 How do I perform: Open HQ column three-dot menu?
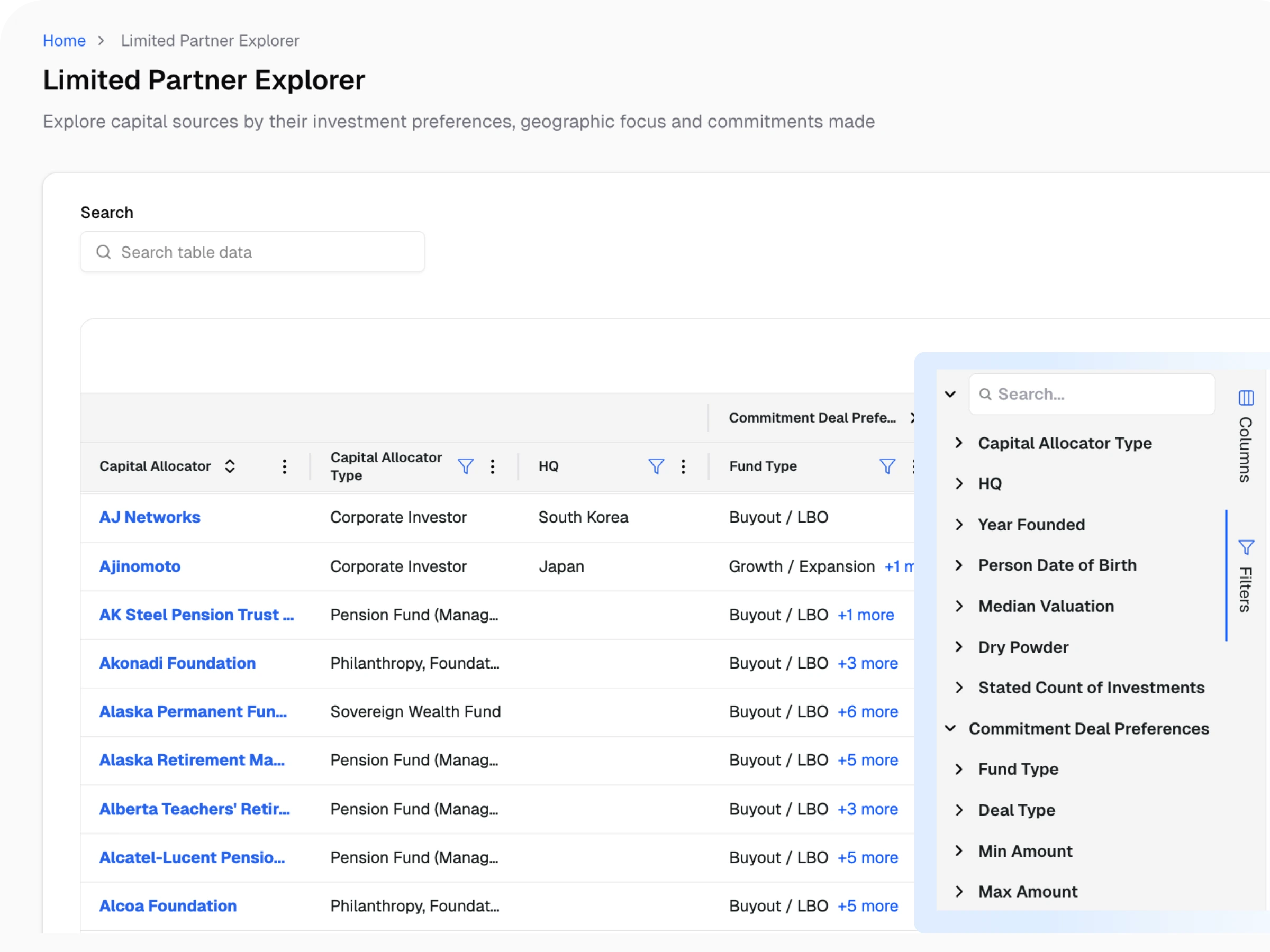(x=683, y=466)
